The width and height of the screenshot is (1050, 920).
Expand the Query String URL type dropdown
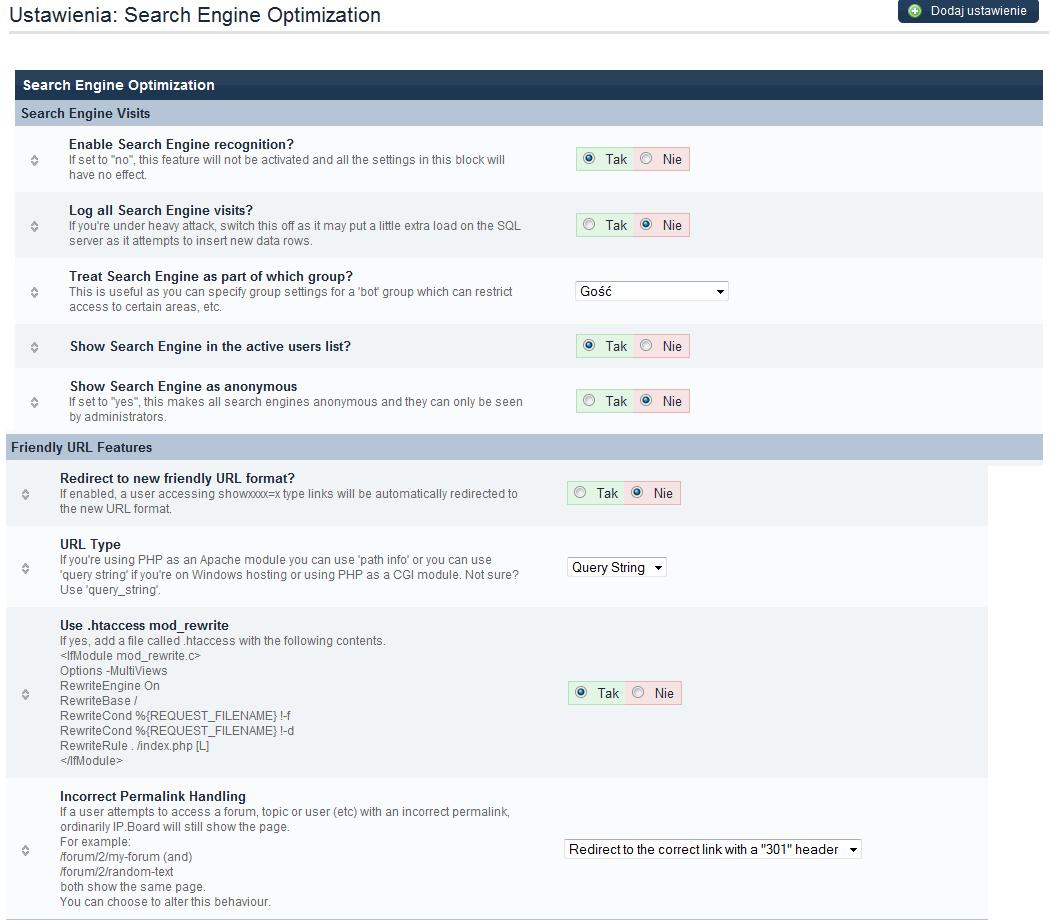(x=616, y=567)
